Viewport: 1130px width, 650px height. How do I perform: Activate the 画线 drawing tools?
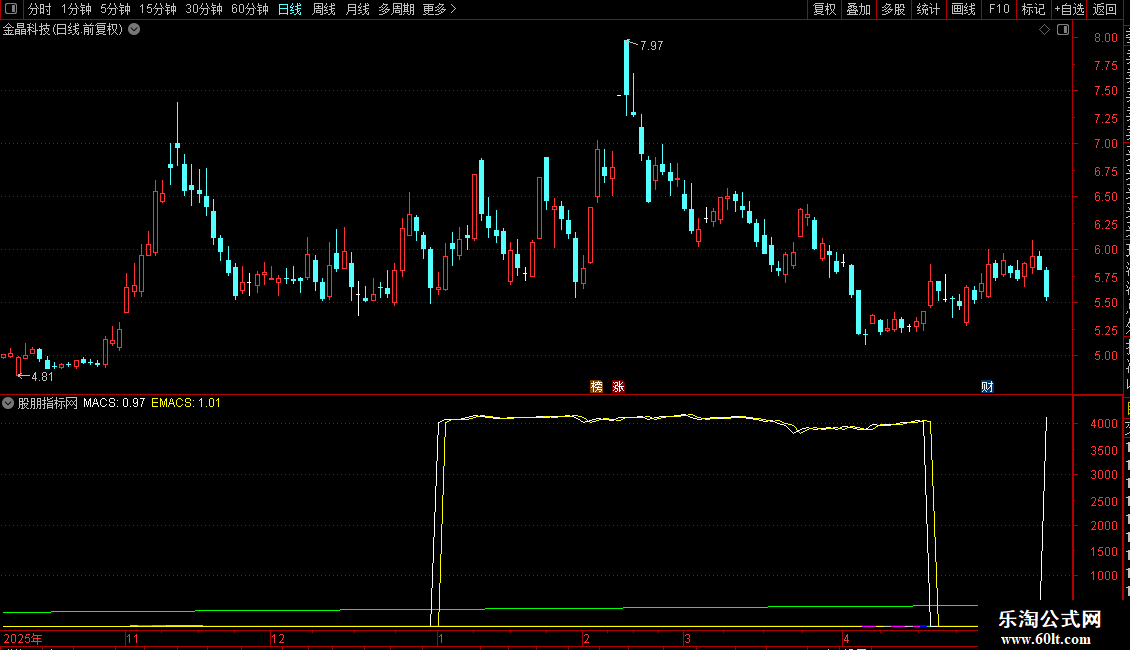pyautogui.click(x=964, y=9)
